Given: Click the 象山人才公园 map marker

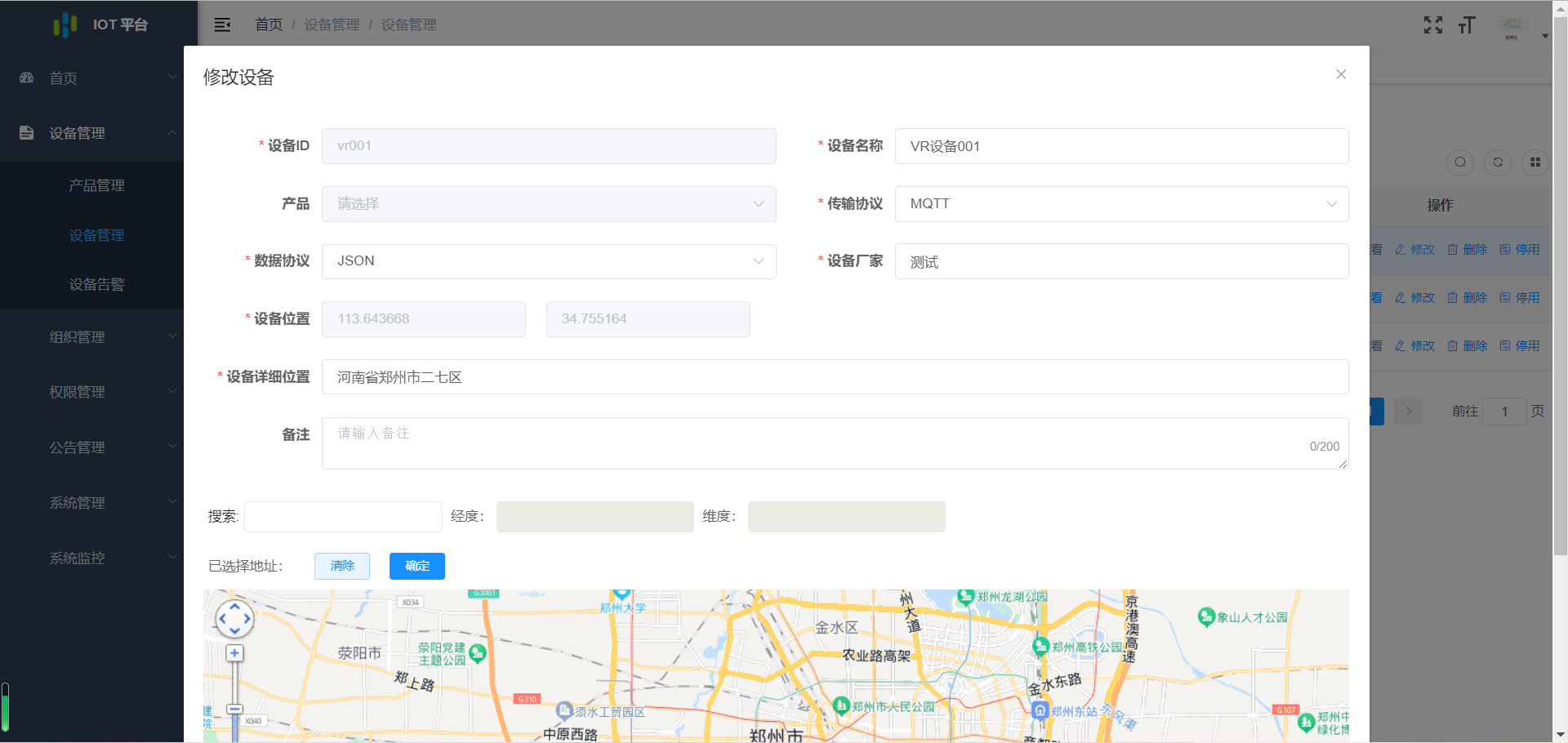Looking at the screenshot, I should (x=1206, y=617).
